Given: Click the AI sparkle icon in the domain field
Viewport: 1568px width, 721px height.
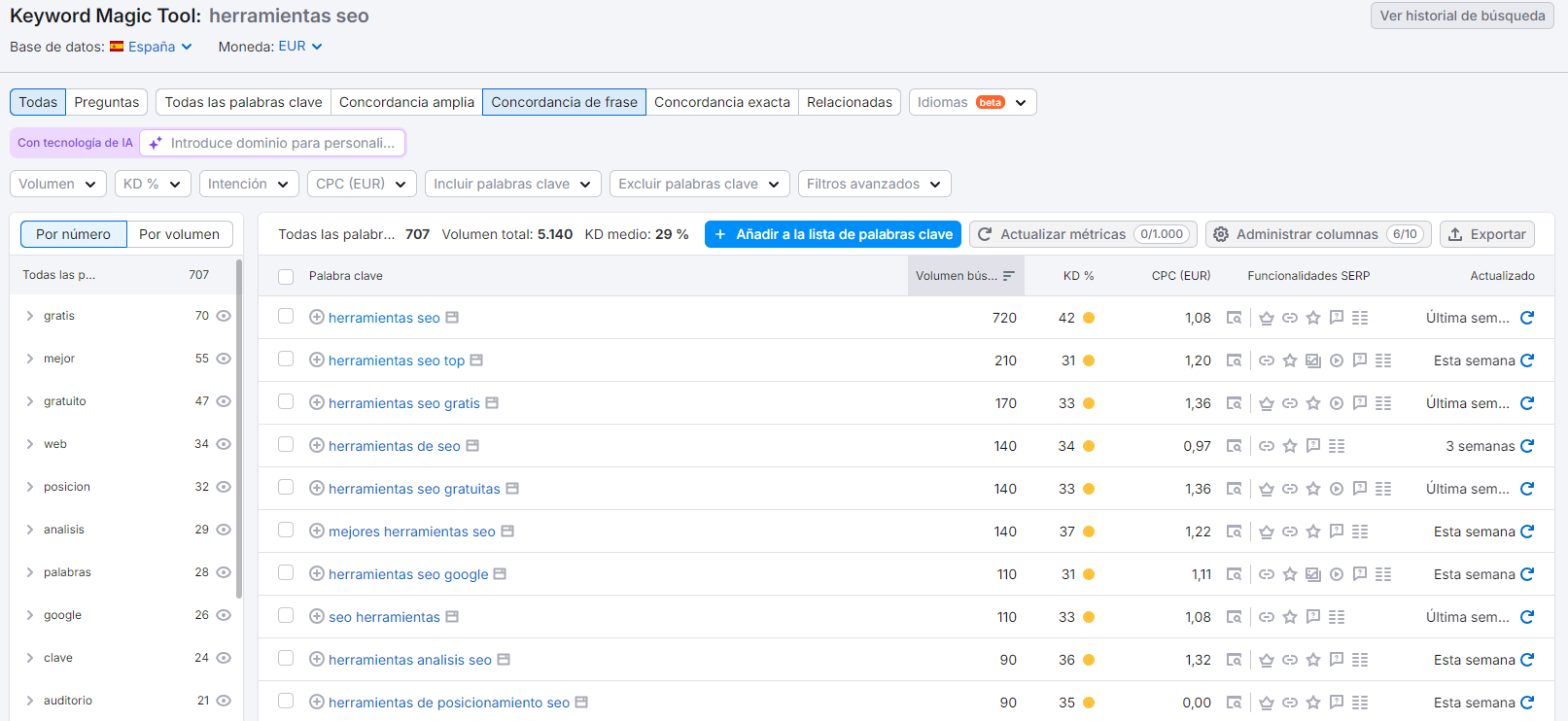Looking at the screenshot, I should pyautogui.click(x=156, y=143).
